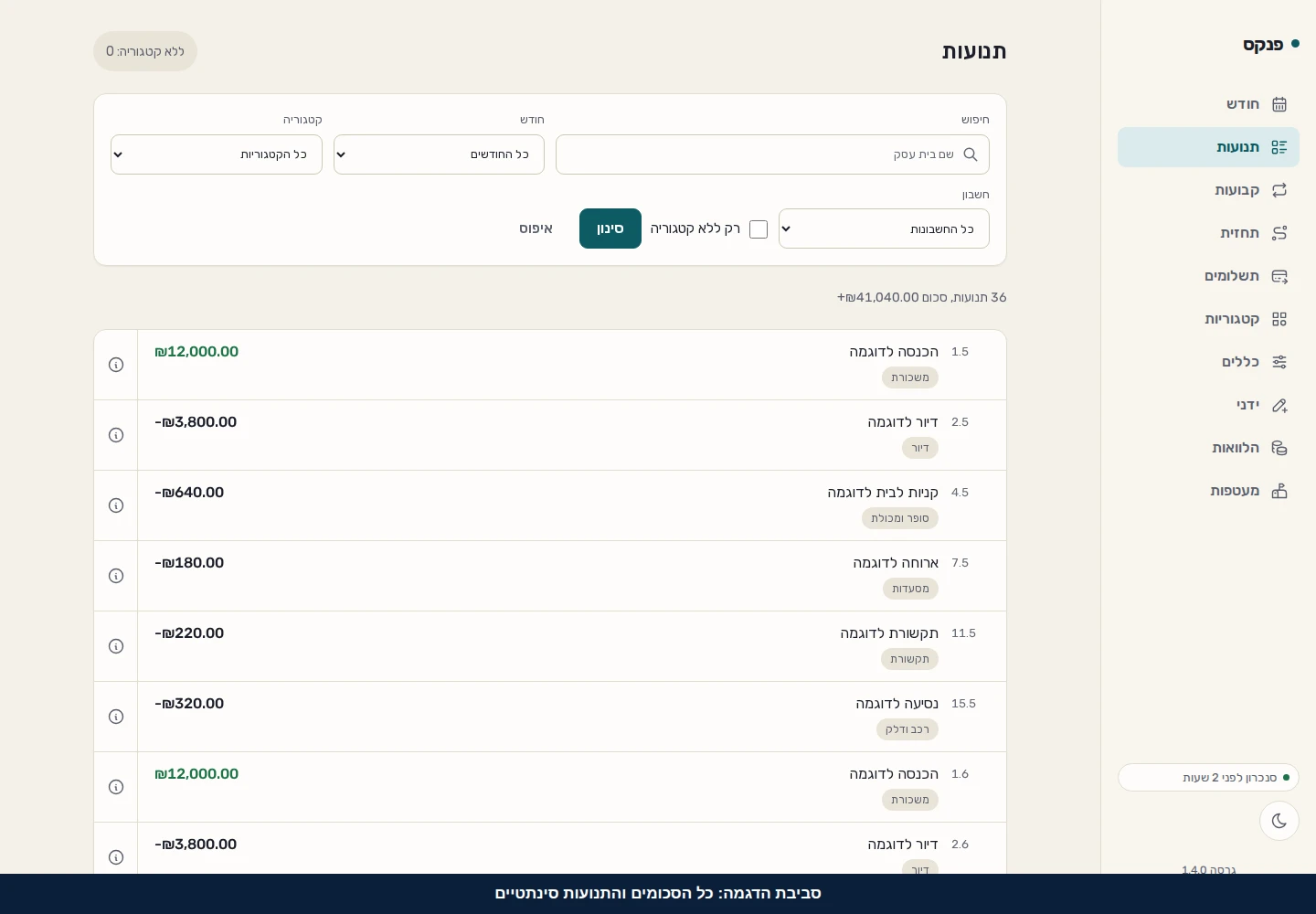Click the תחזית forecast icon
Screen dimensions: 1316x914
click(x=1279, y=233)
